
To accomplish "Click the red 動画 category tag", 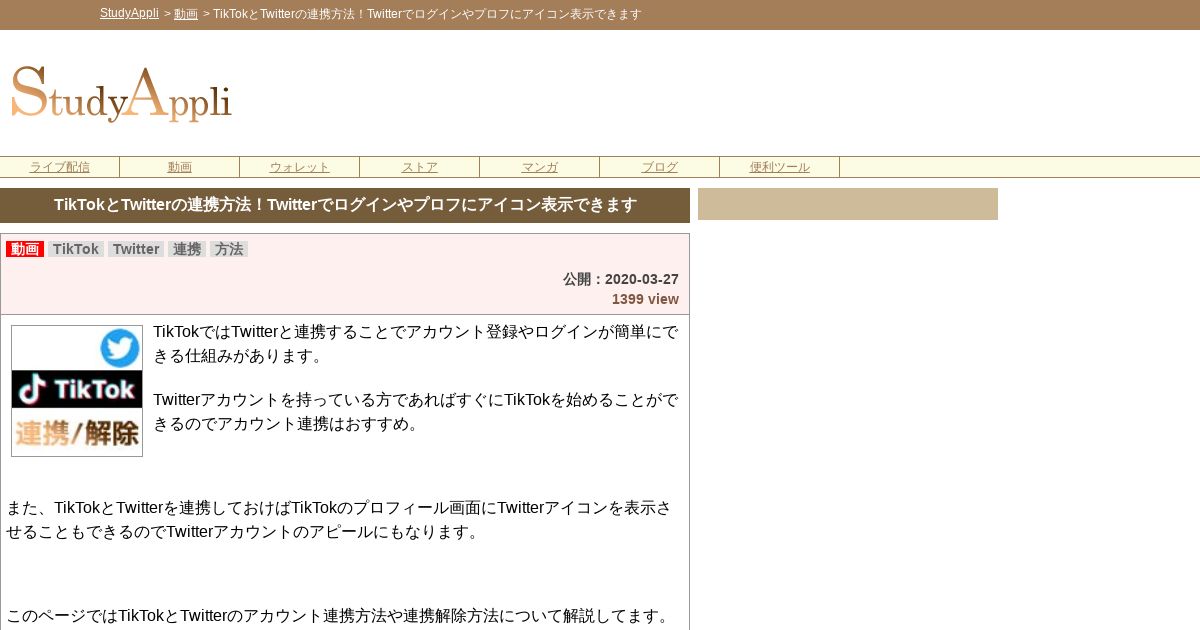I will [25, 249].
